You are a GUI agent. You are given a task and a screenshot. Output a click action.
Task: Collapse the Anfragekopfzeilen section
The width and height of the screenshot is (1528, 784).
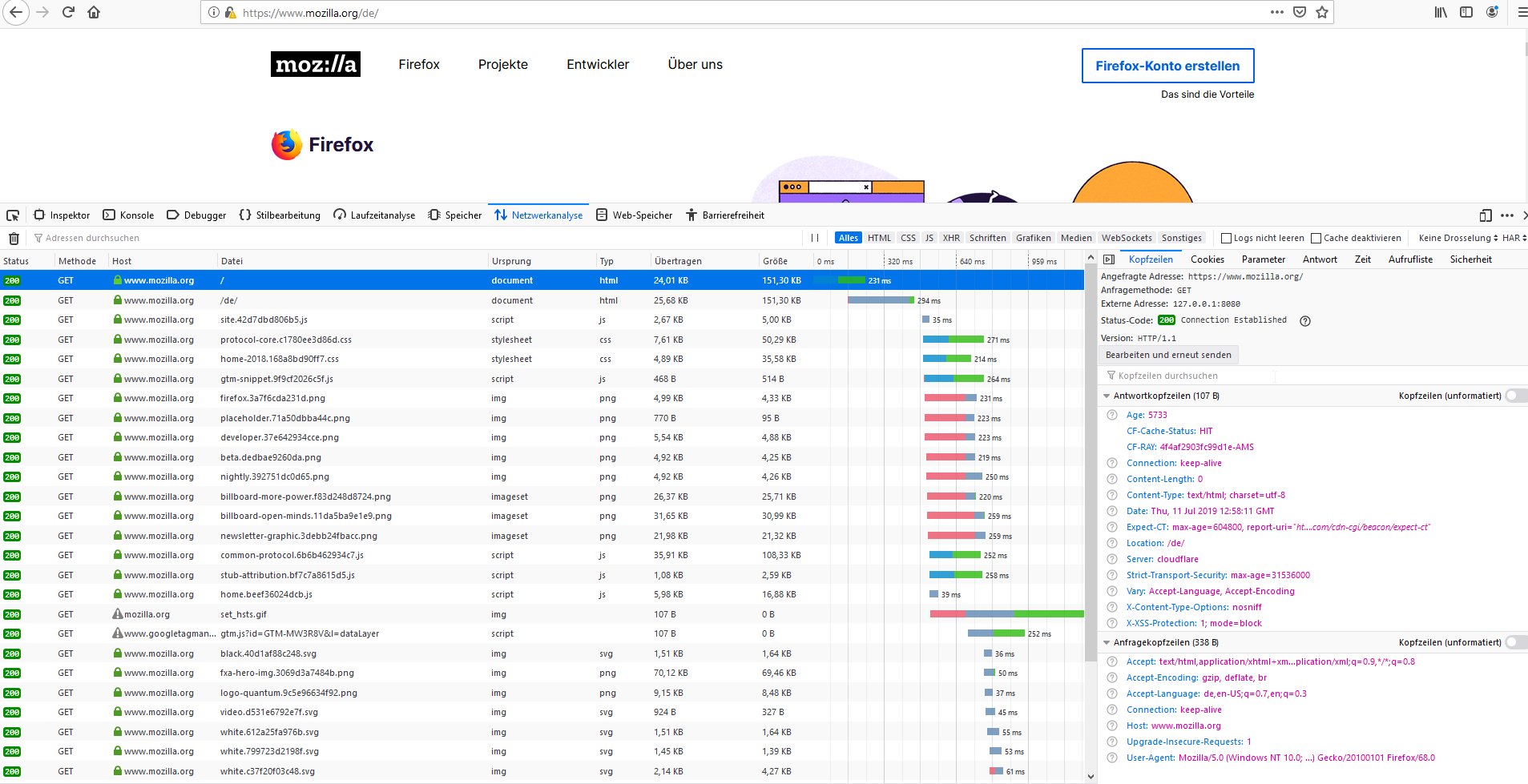pos(1107,642)
